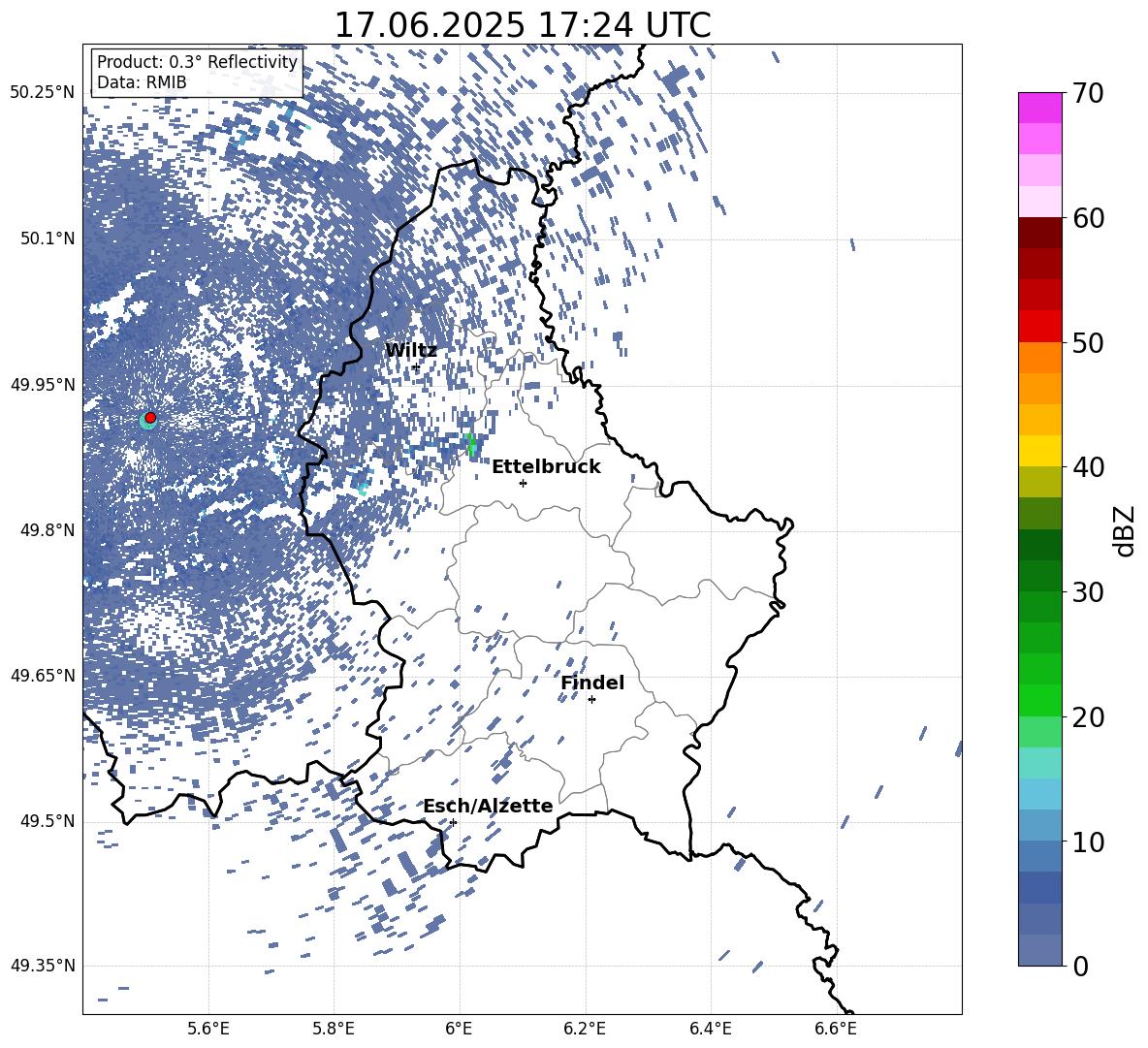Click the Ettelbruck city label
1148x1048 pixels.
tap(546, 467)
